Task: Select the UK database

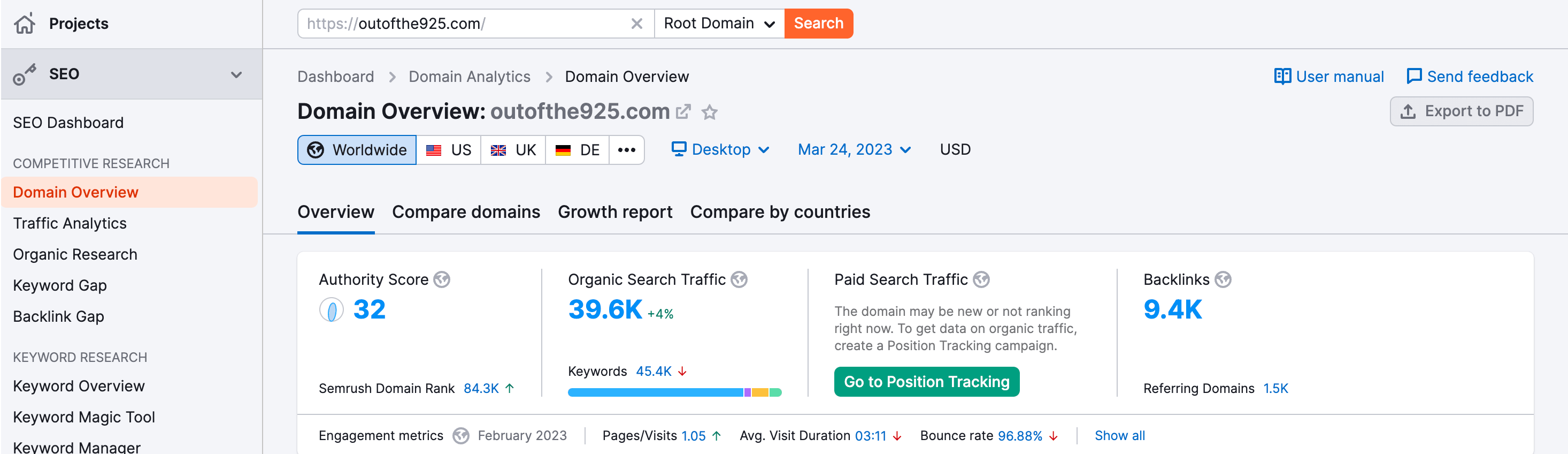Action: pyautogui.click(x=513, y=150)
